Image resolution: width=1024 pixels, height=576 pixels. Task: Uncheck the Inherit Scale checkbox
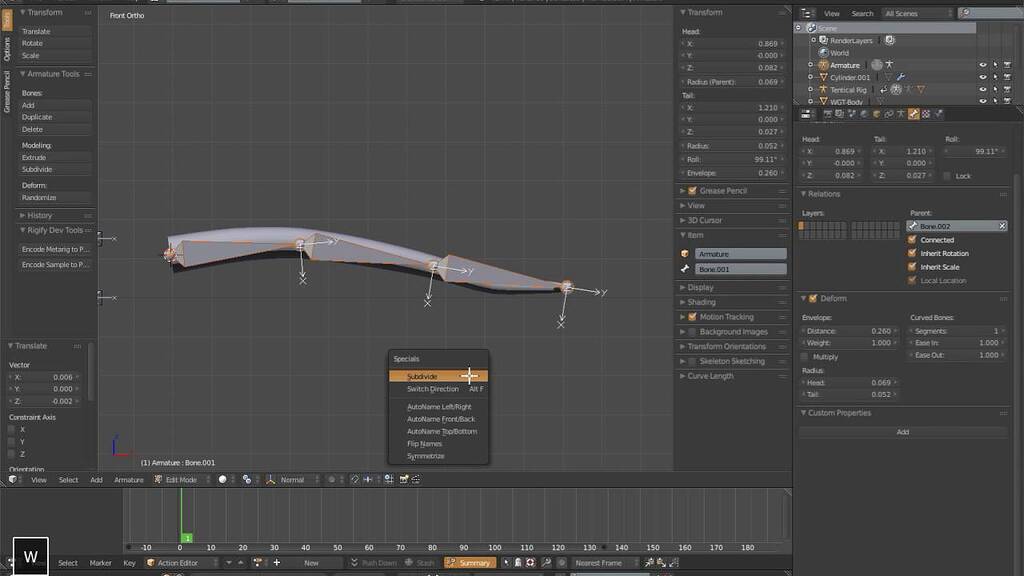point(912,266)
